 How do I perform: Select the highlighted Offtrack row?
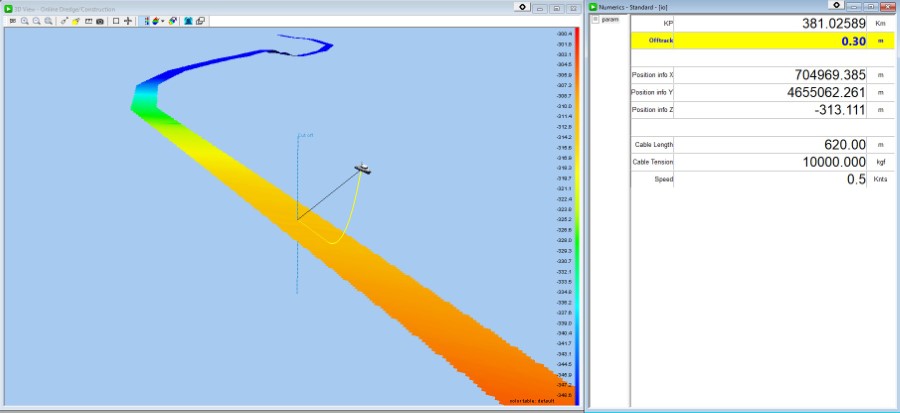tap(763, 41)
